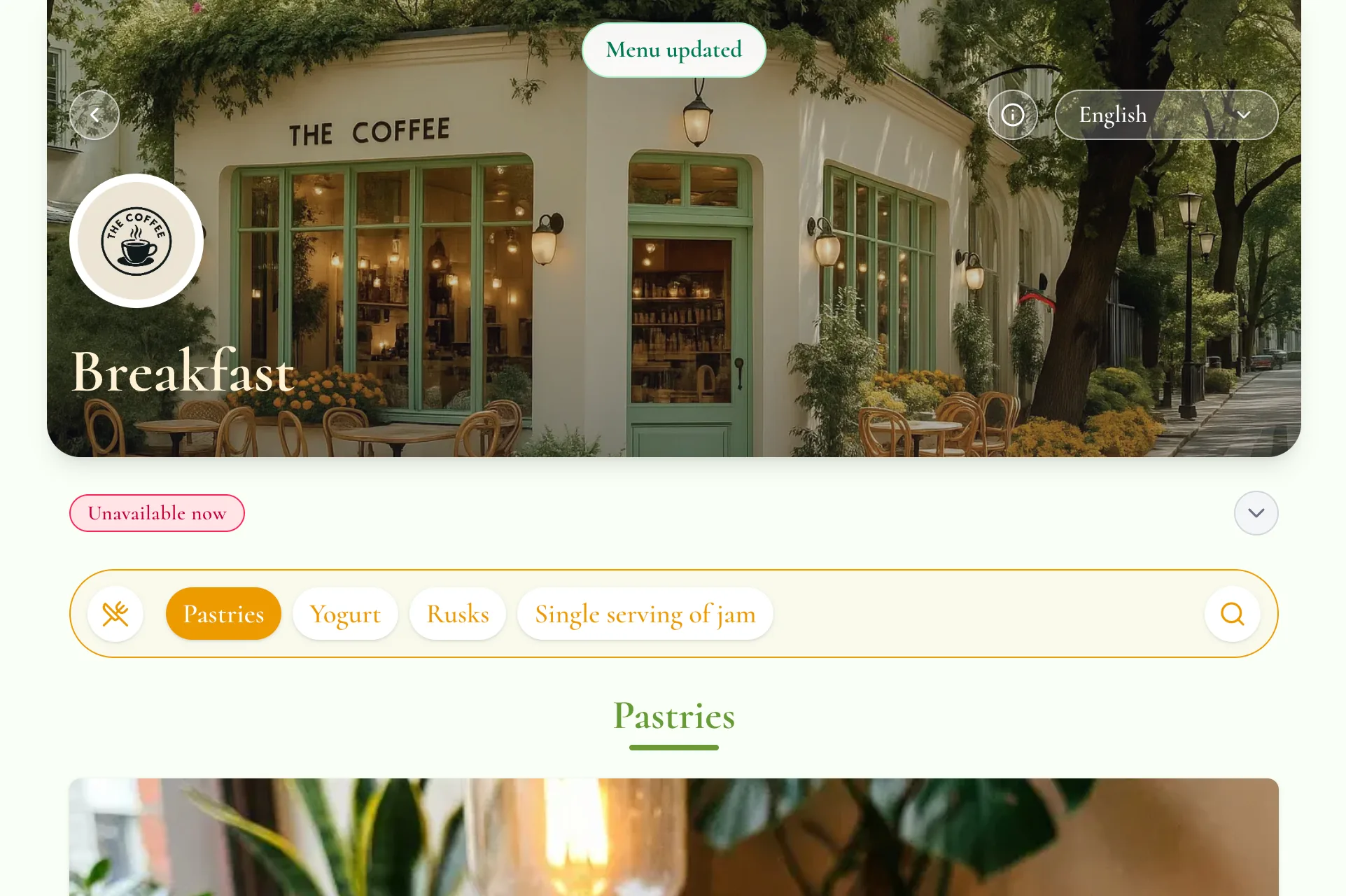Image resolution: width=1346 pixels, height=896 pixels.
Task: Click the green Pastries section heading
Action: (x=674, y=715)
